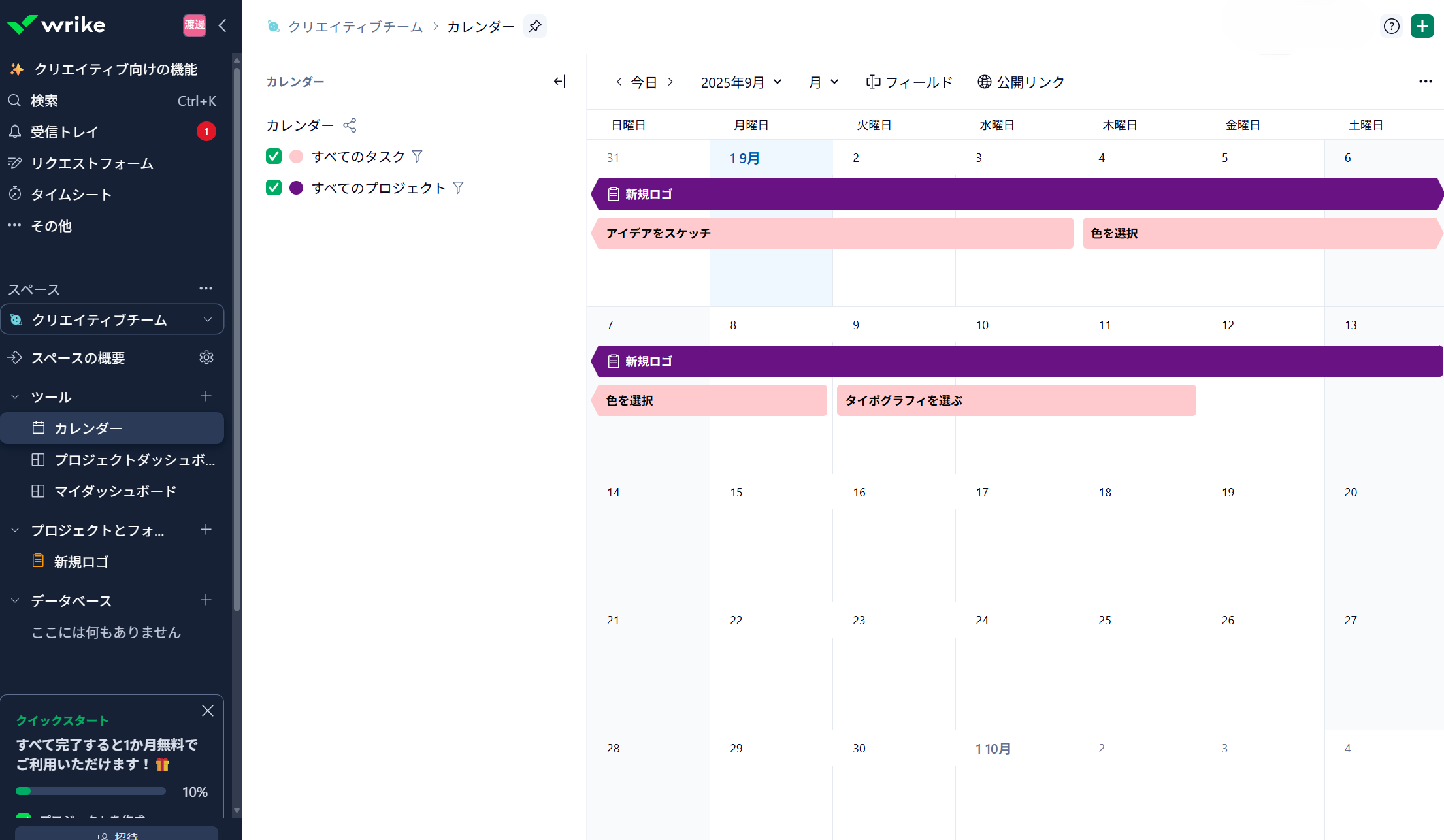Viewport: 1444px width, 840px height.
Task: Collapse the ツール section
Action: tap(14, 396)
